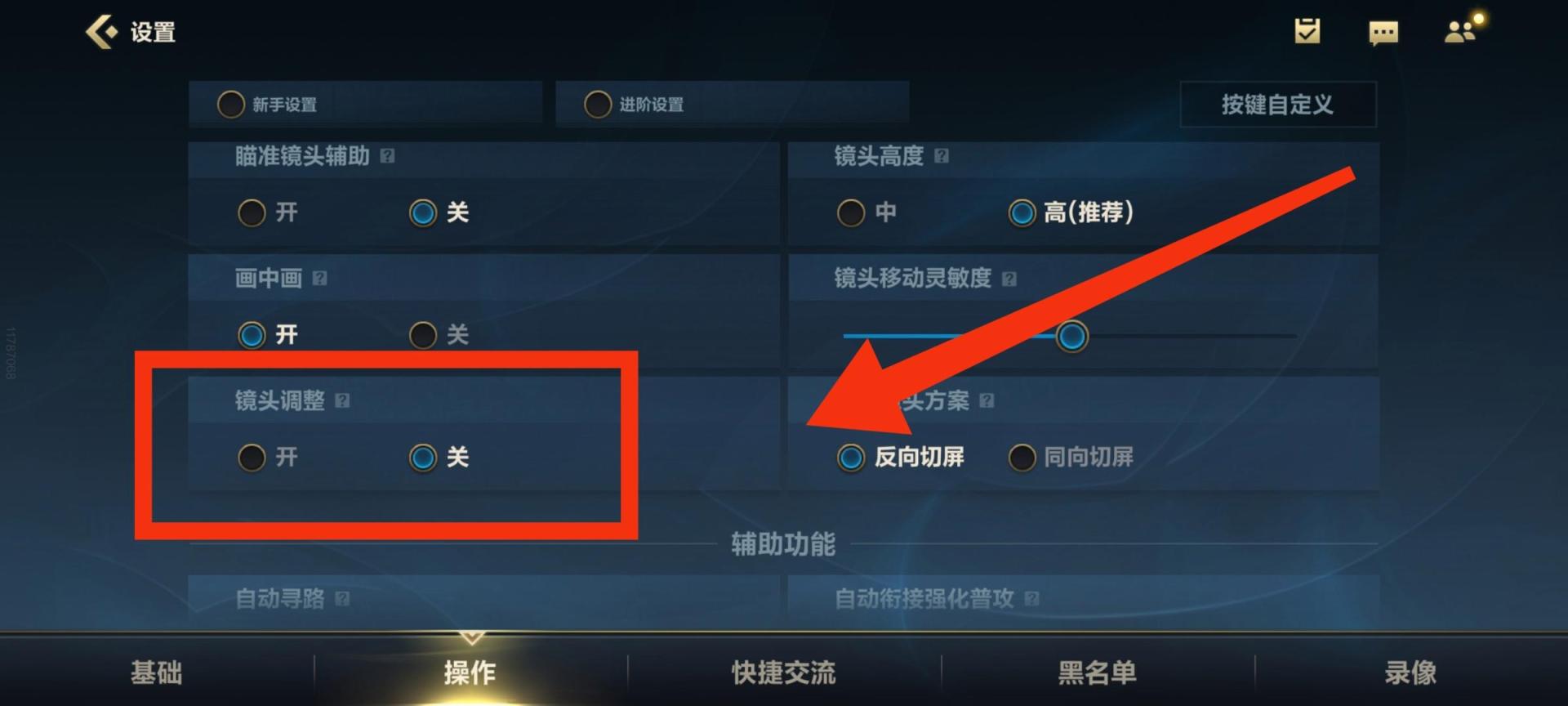
Task: Go back using the 设置 back arrow
Action: point(103,33)
